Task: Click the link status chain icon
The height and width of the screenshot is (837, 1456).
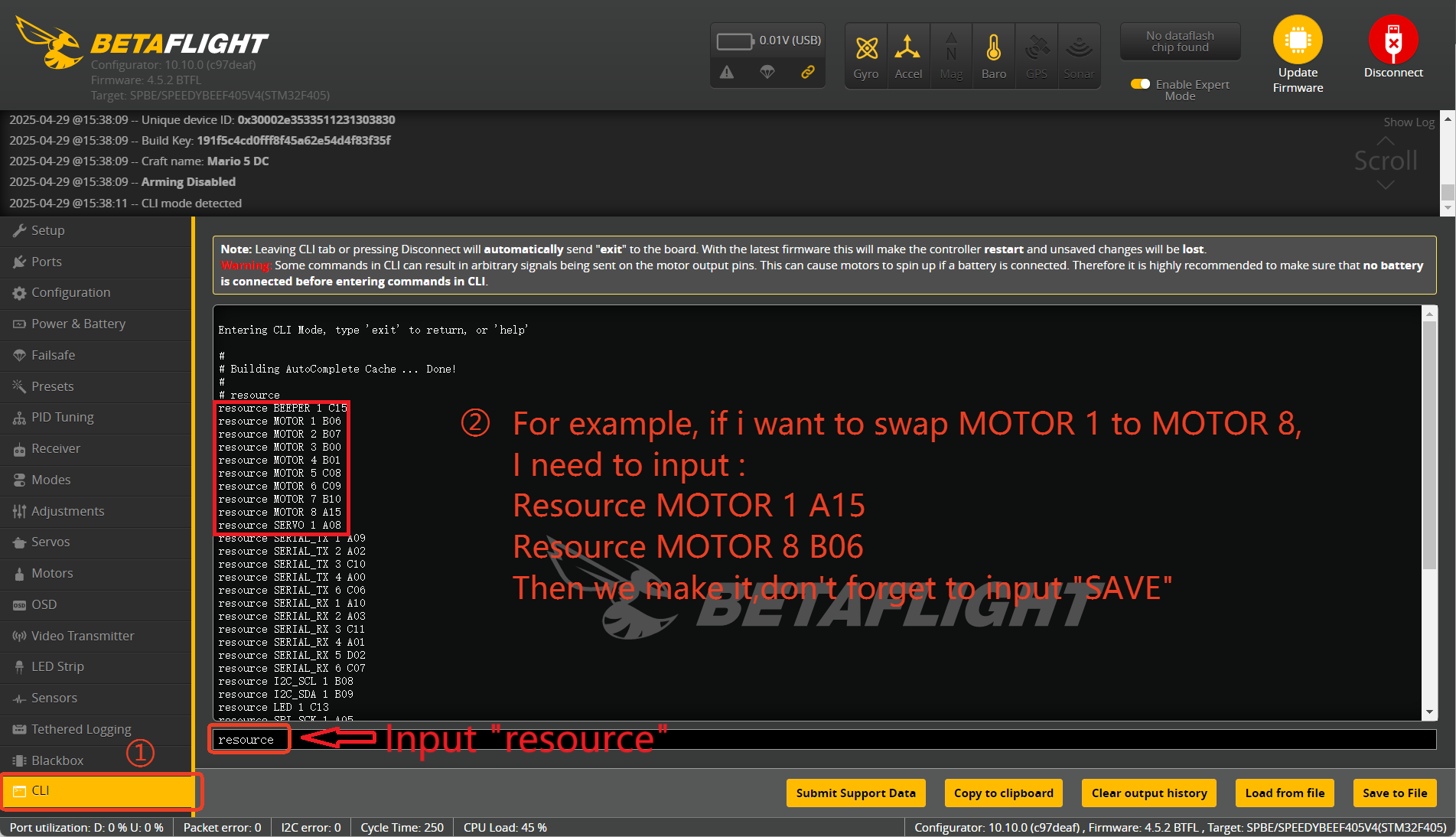Action: (808, 72)
